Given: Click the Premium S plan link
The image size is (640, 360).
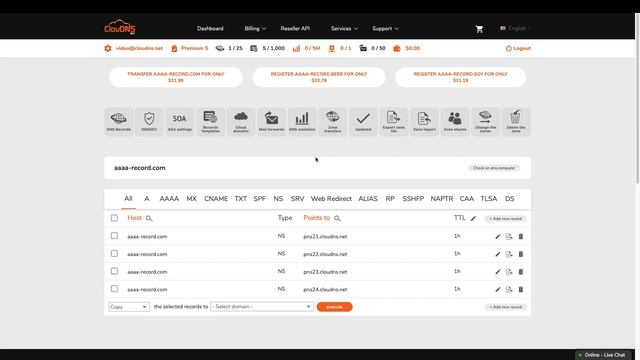Looking at the screenshot, I should [194, 48].
